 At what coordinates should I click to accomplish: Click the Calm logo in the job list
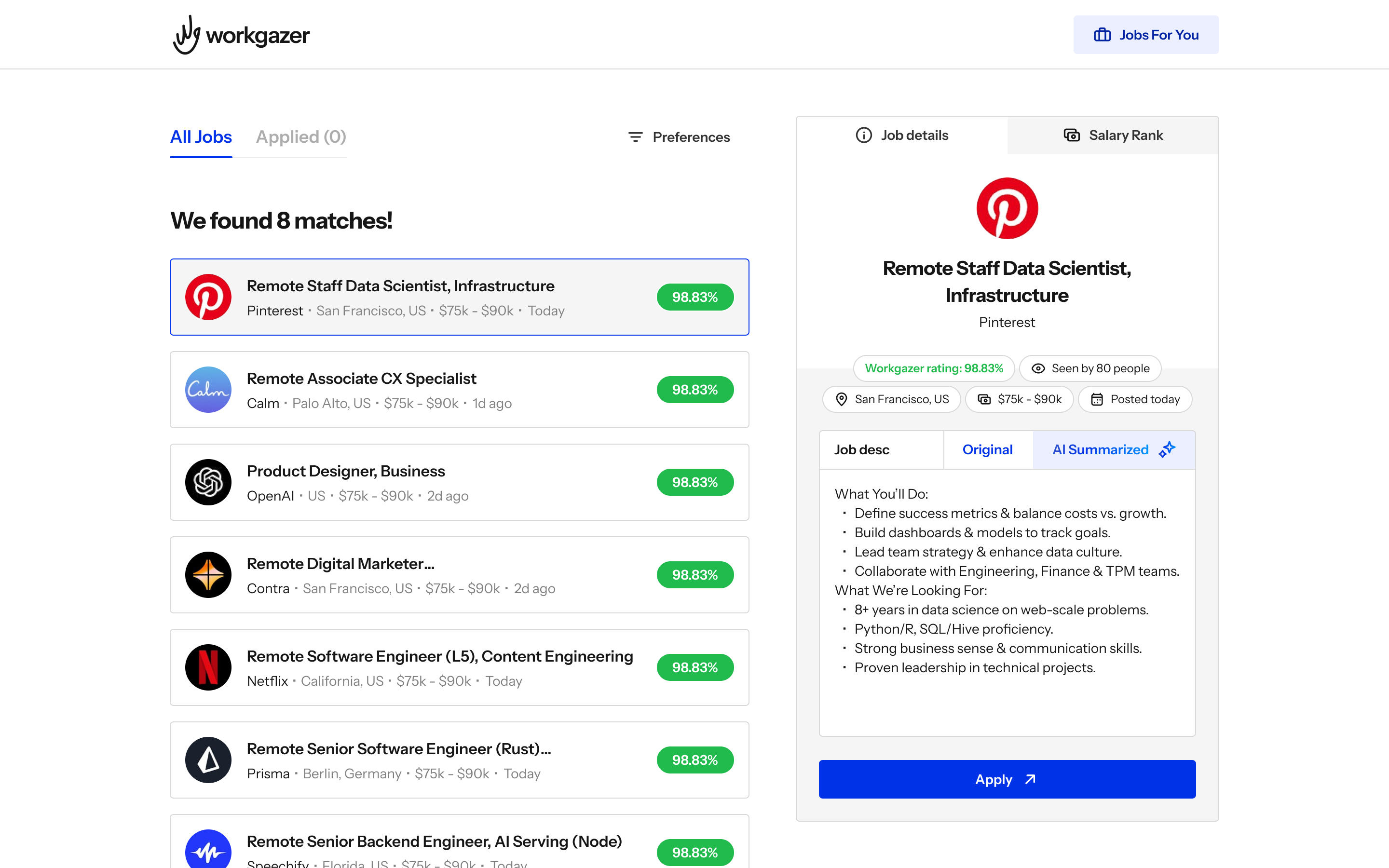point(208,390)
